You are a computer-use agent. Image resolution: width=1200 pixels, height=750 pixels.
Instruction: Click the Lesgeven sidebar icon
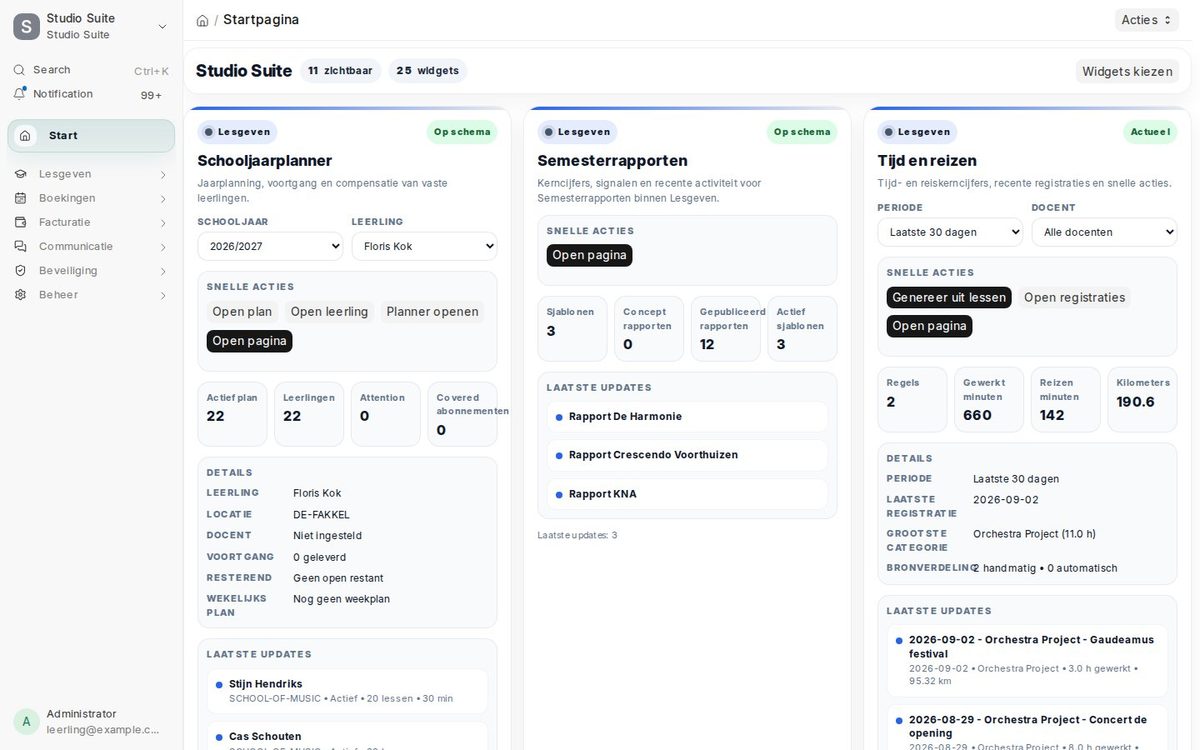point(19,174)
